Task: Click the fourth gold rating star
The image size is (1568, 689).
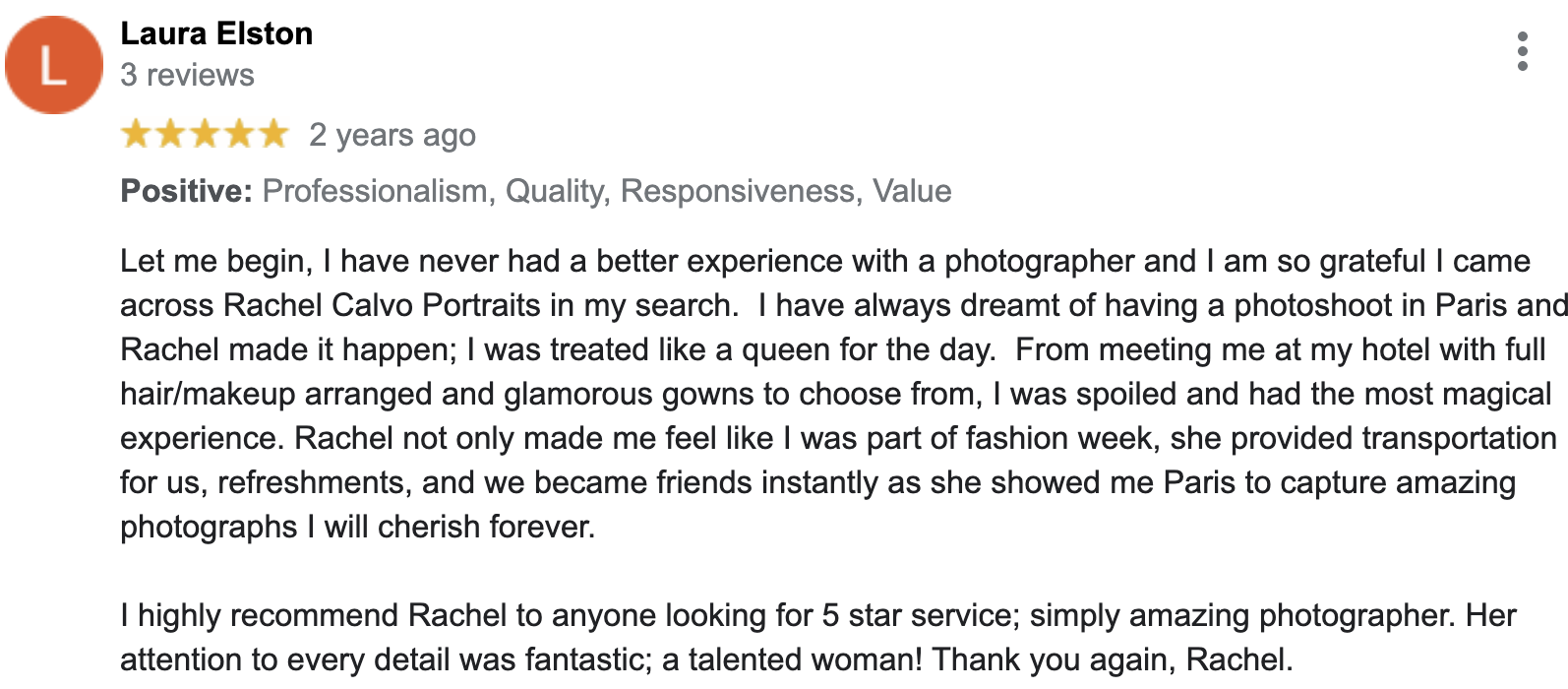Action: coord(239,134)
